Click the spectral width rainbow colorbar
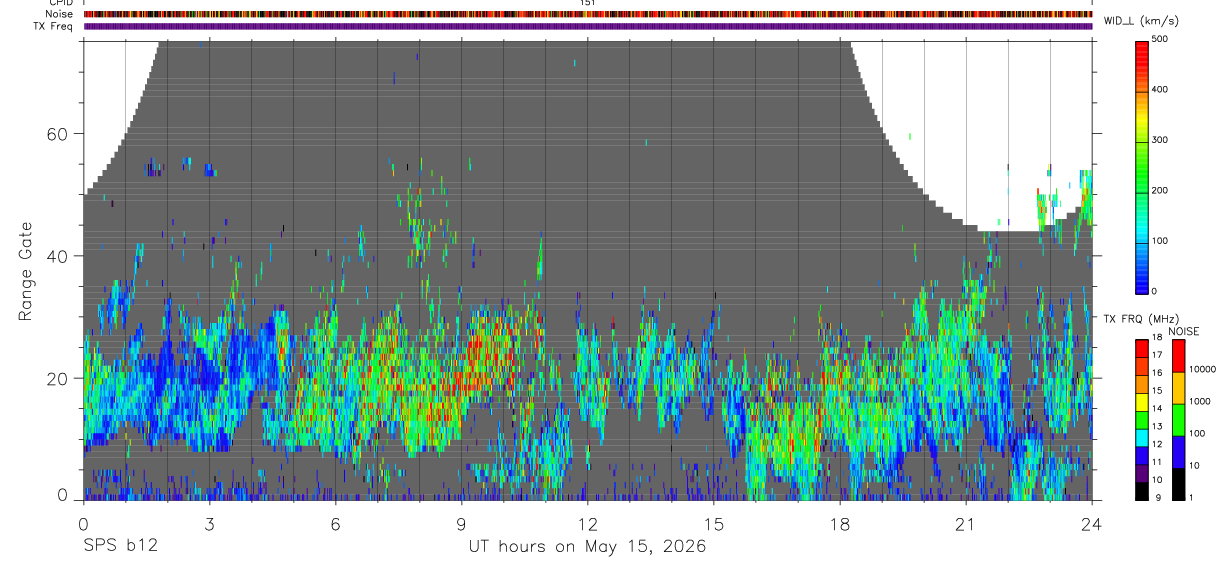Image resolution: width=1228 pixels, height=567 pixels. tap(1143, 166)
